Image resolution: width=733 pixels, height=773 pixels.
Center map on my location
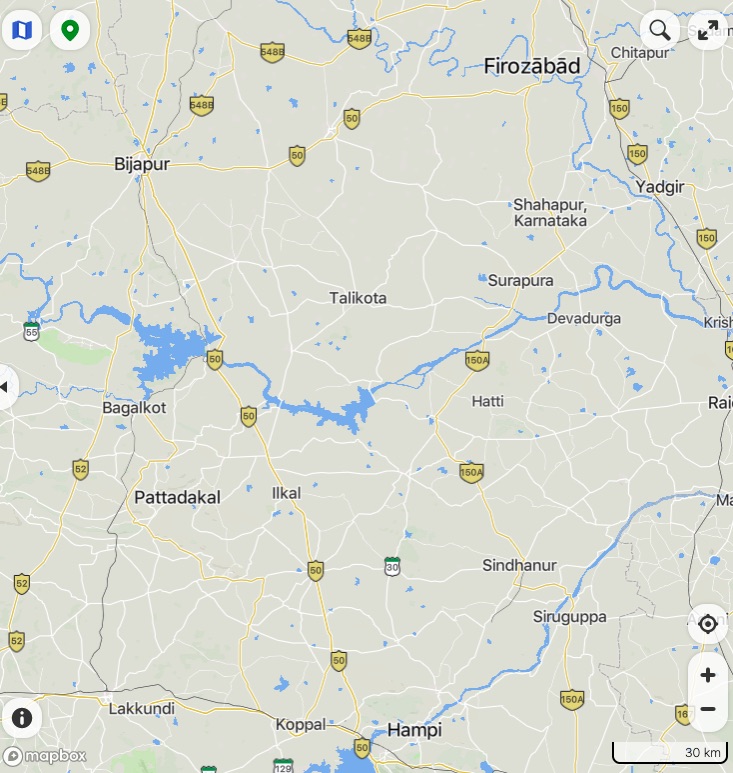[708, 624]
